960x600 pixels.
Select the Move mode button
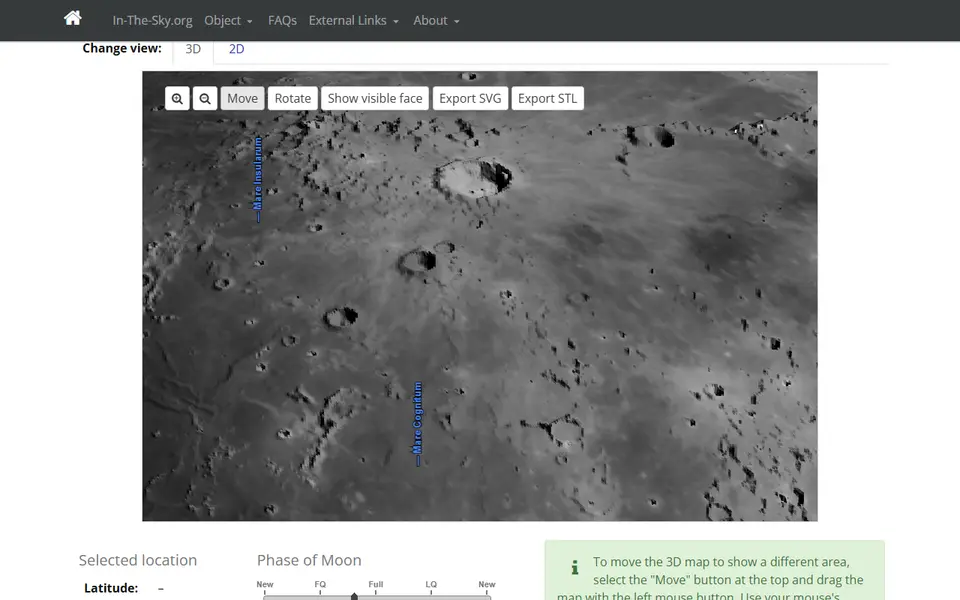coord(242,99)
